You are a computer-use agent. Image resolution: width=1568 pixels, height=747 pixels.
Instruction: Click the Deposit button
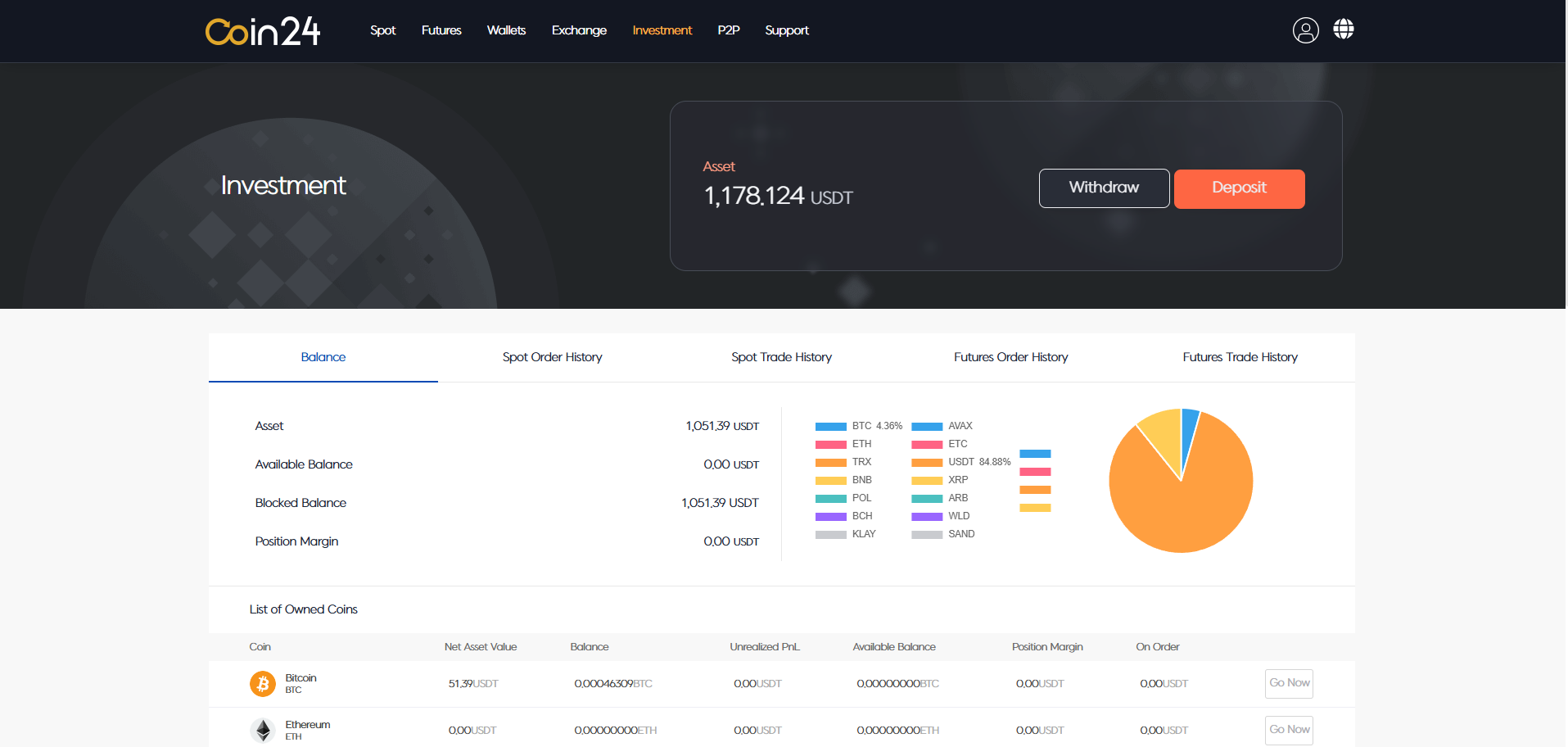coord(1238,188)
